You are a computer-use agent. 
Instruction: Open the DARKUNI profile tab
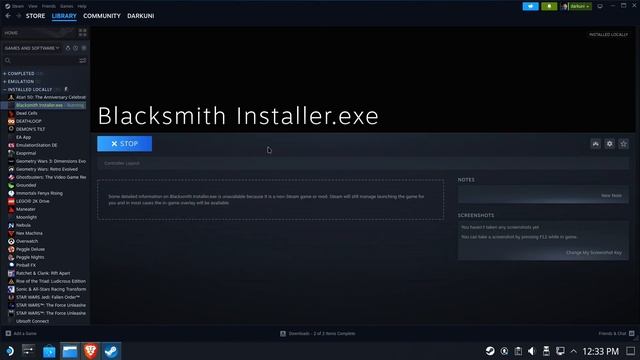(x=140, y=16)
